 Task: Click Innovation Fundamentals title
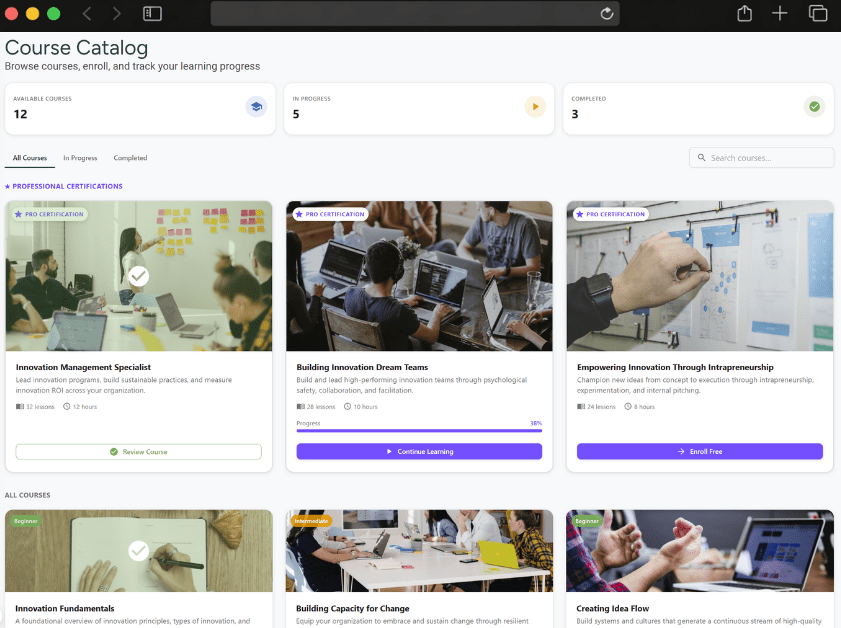click(65, 609)
